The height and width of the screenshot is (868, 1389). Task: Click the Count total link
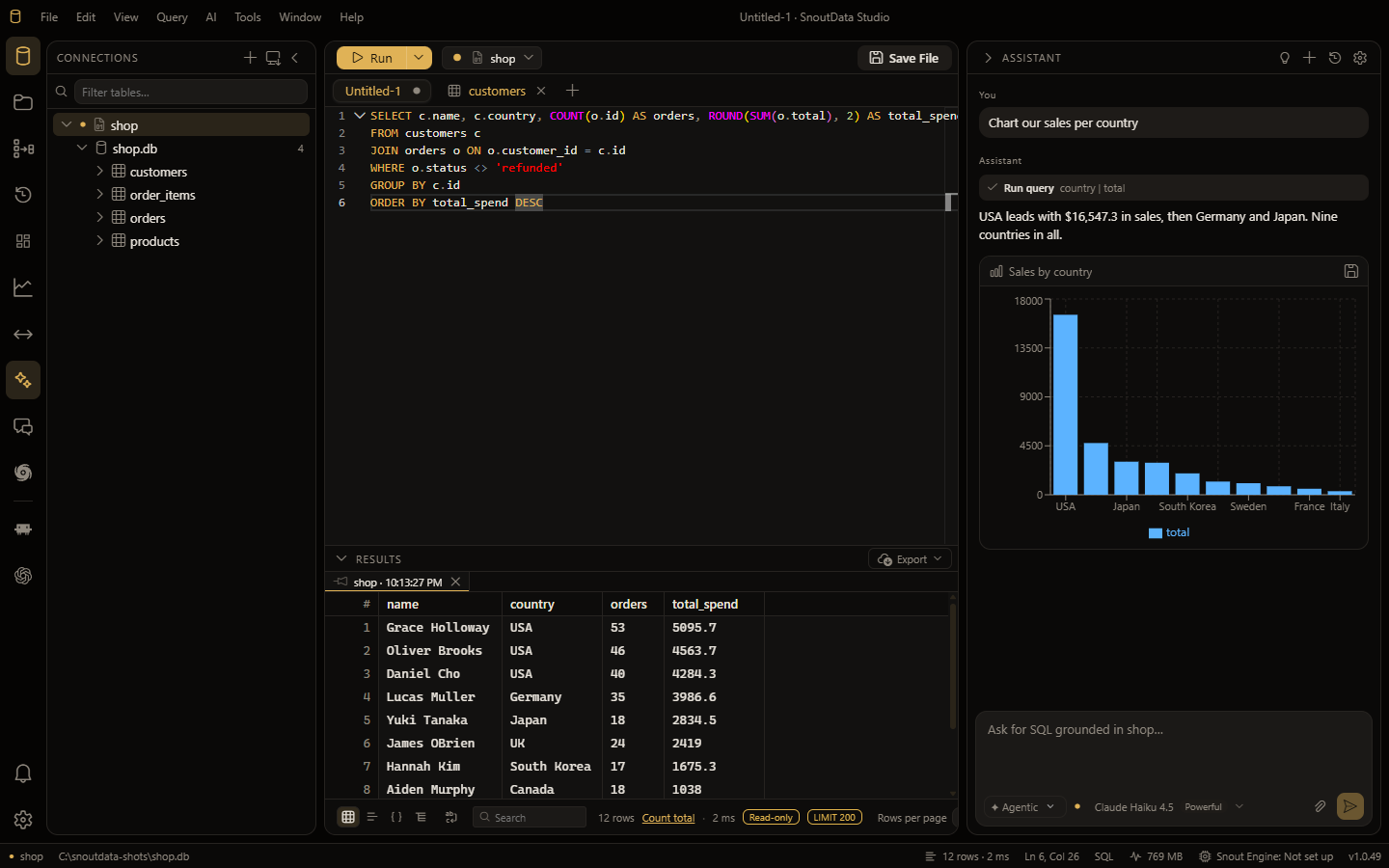pos(668,818)
